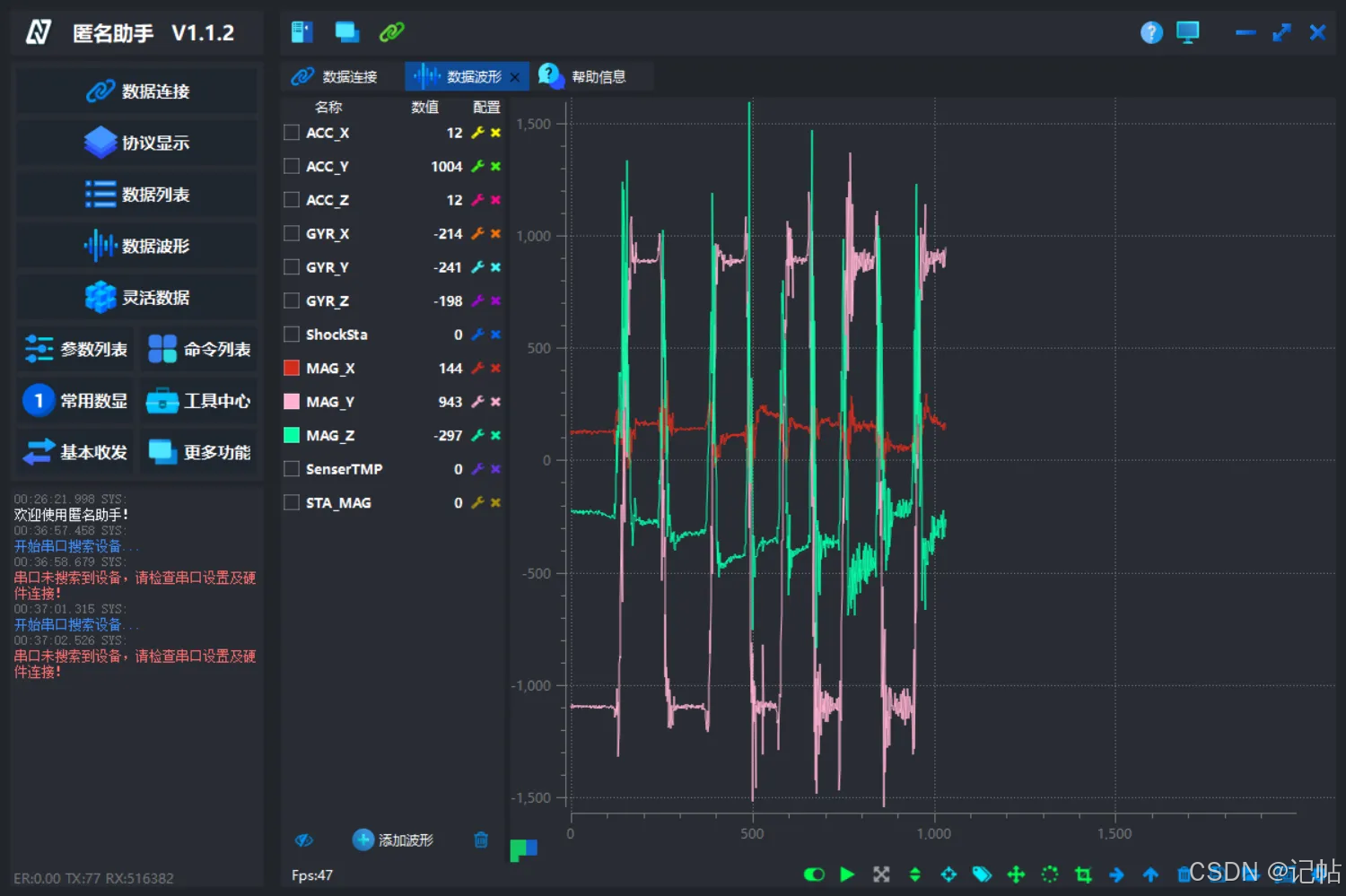The width and height of the screenshot is (1346, 896).
Task: Click the green crop icon under the chart
Action: 1083,874
